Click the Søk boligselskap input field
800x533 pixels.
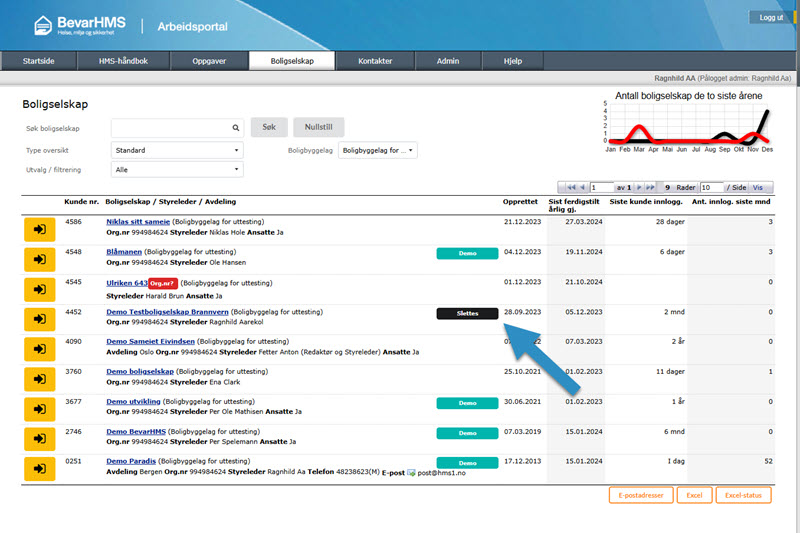[170, 128]
